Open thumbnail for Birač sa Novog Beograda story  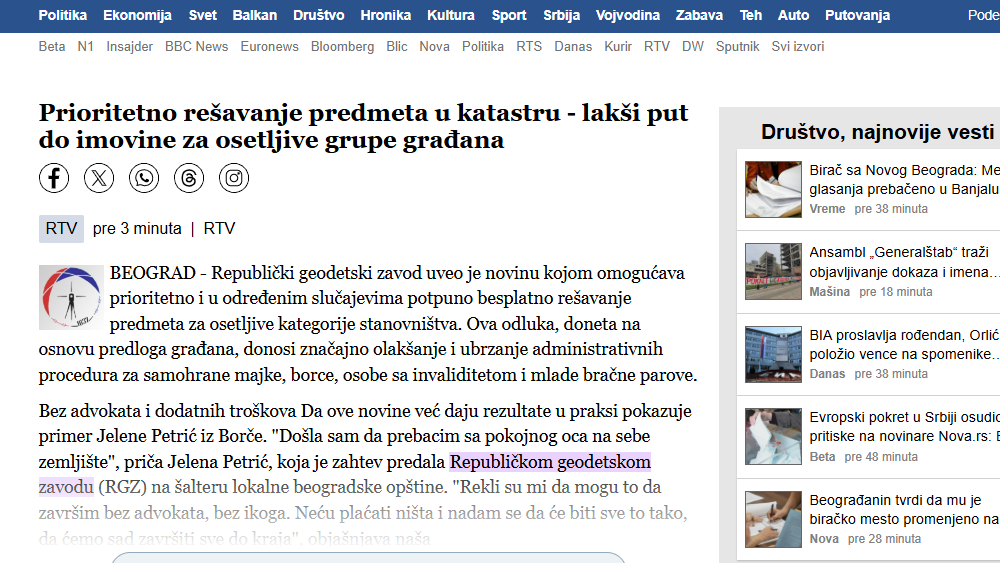pyautogui.click(x=773, y=189)
